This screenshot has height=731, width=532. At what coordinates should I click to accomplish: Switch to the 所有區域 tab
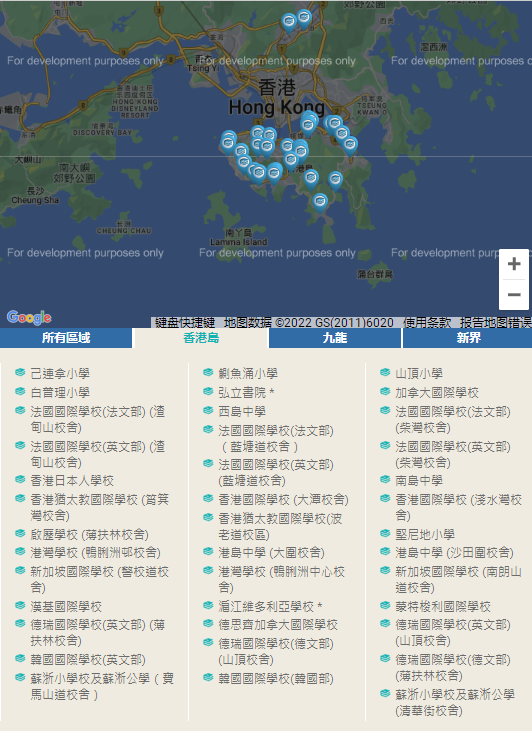[66, 338]
